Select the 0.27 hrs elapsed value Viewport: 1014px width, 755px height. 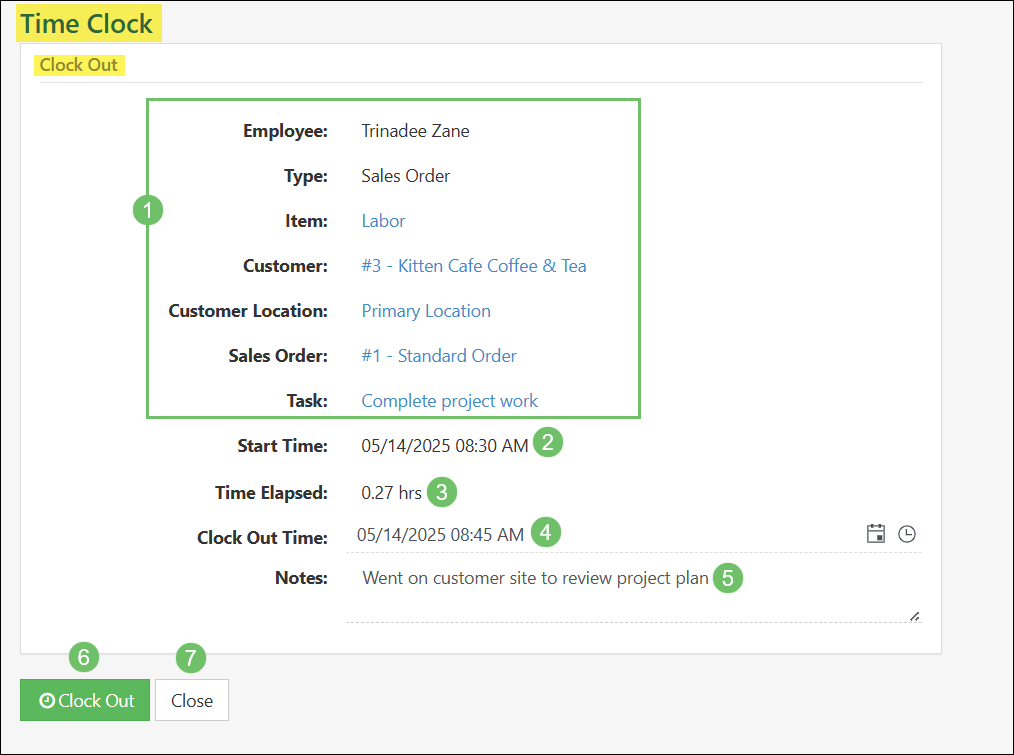(x=391, y=493)
